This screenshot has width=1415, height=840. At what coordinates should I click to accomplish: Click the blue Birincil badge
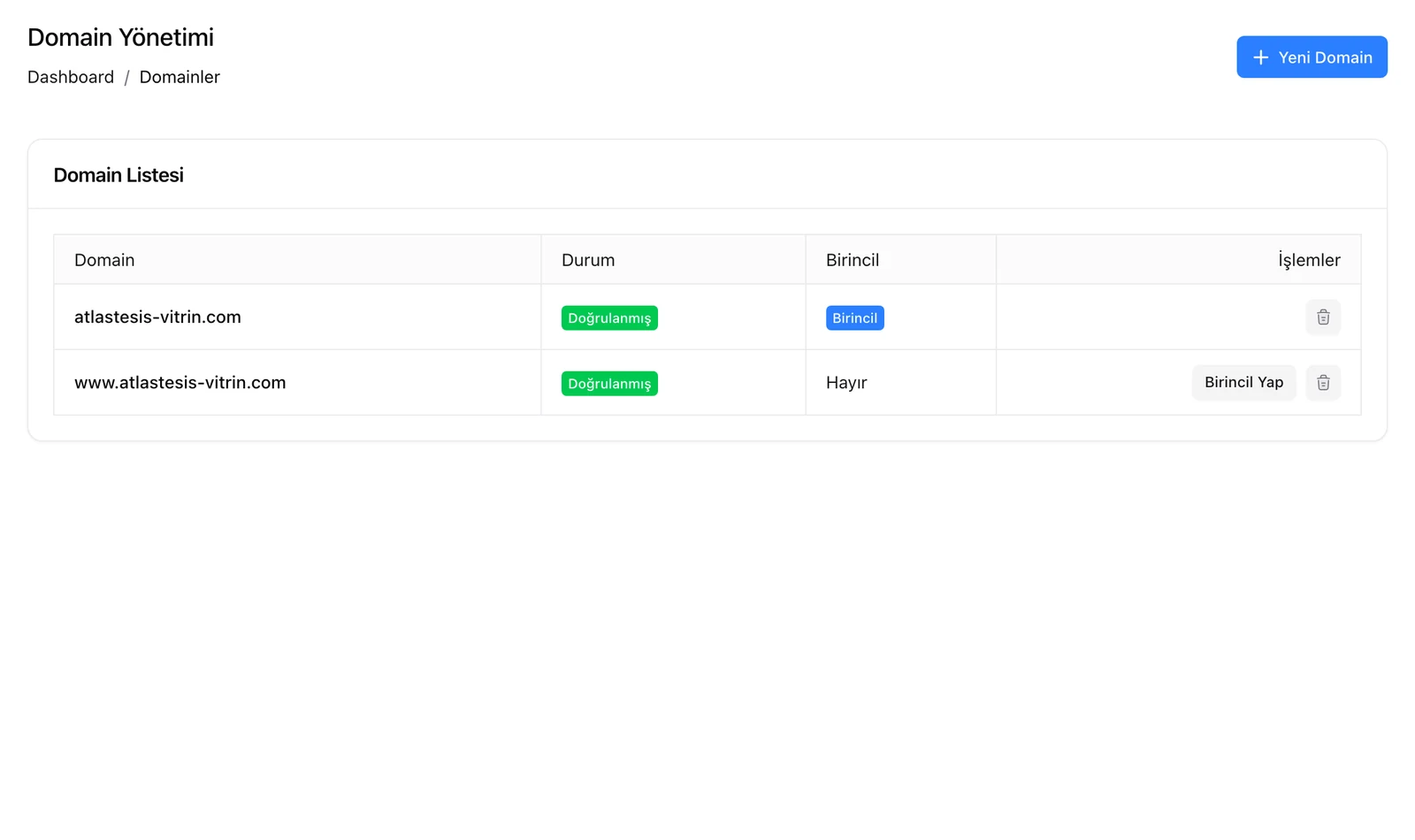click(x=854, y=318)
